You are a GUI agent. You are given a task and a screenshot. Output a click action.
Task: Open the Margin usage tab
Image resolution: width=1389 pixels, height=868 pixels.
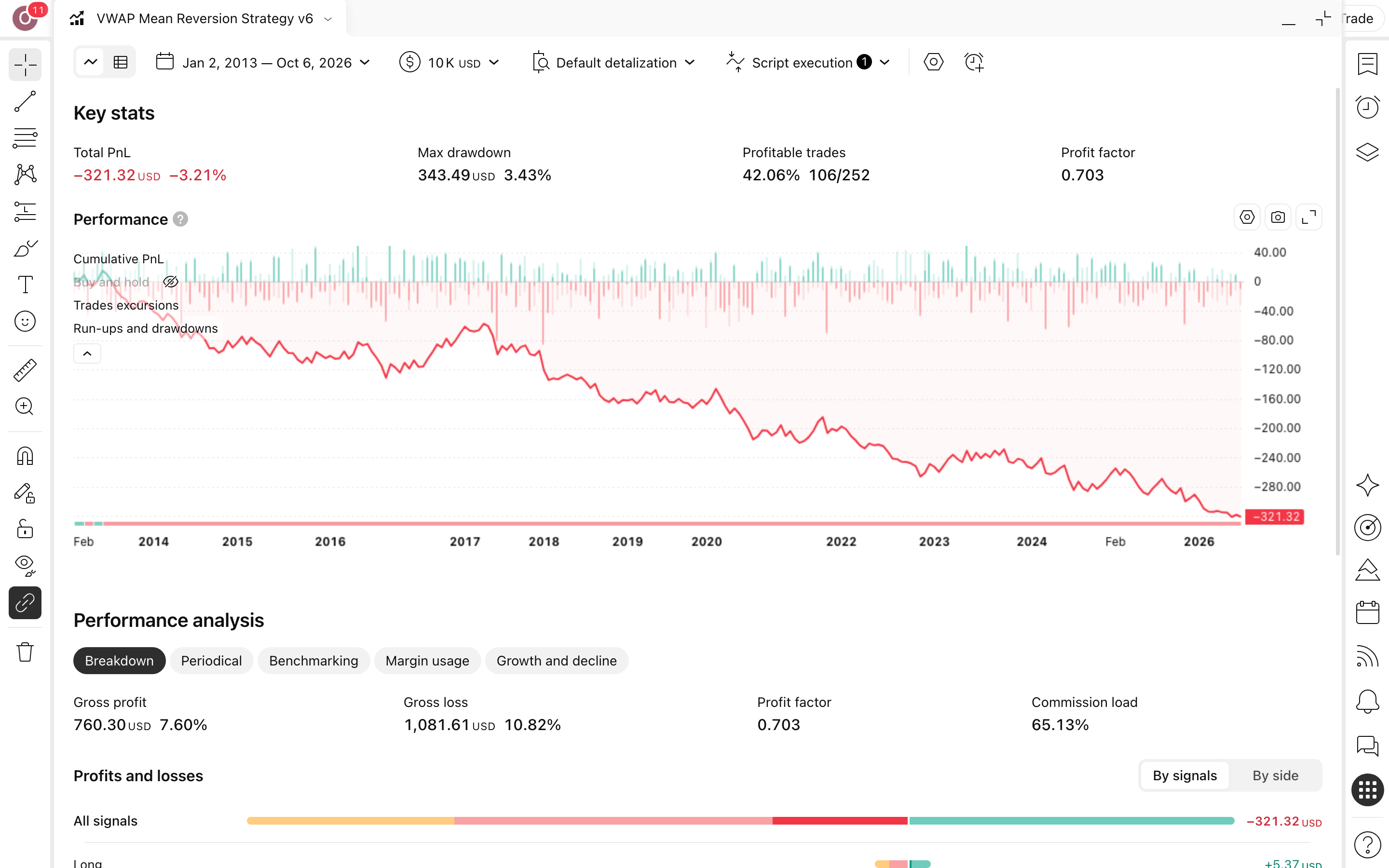(x=428, y=661)
